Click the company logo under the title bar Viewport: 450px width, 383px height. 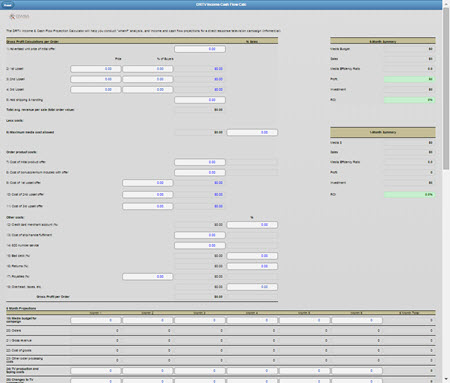19,16
